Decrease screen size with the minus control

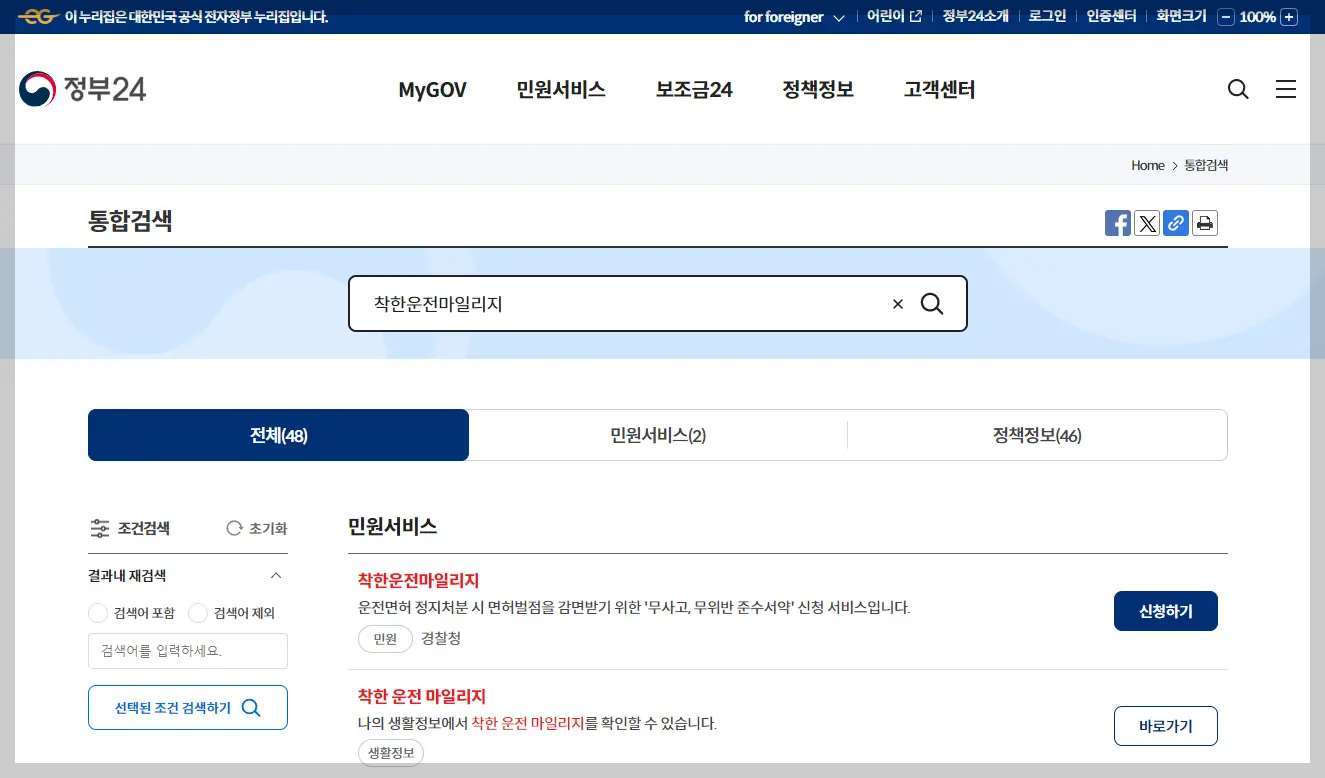[x=1225, y=17]
